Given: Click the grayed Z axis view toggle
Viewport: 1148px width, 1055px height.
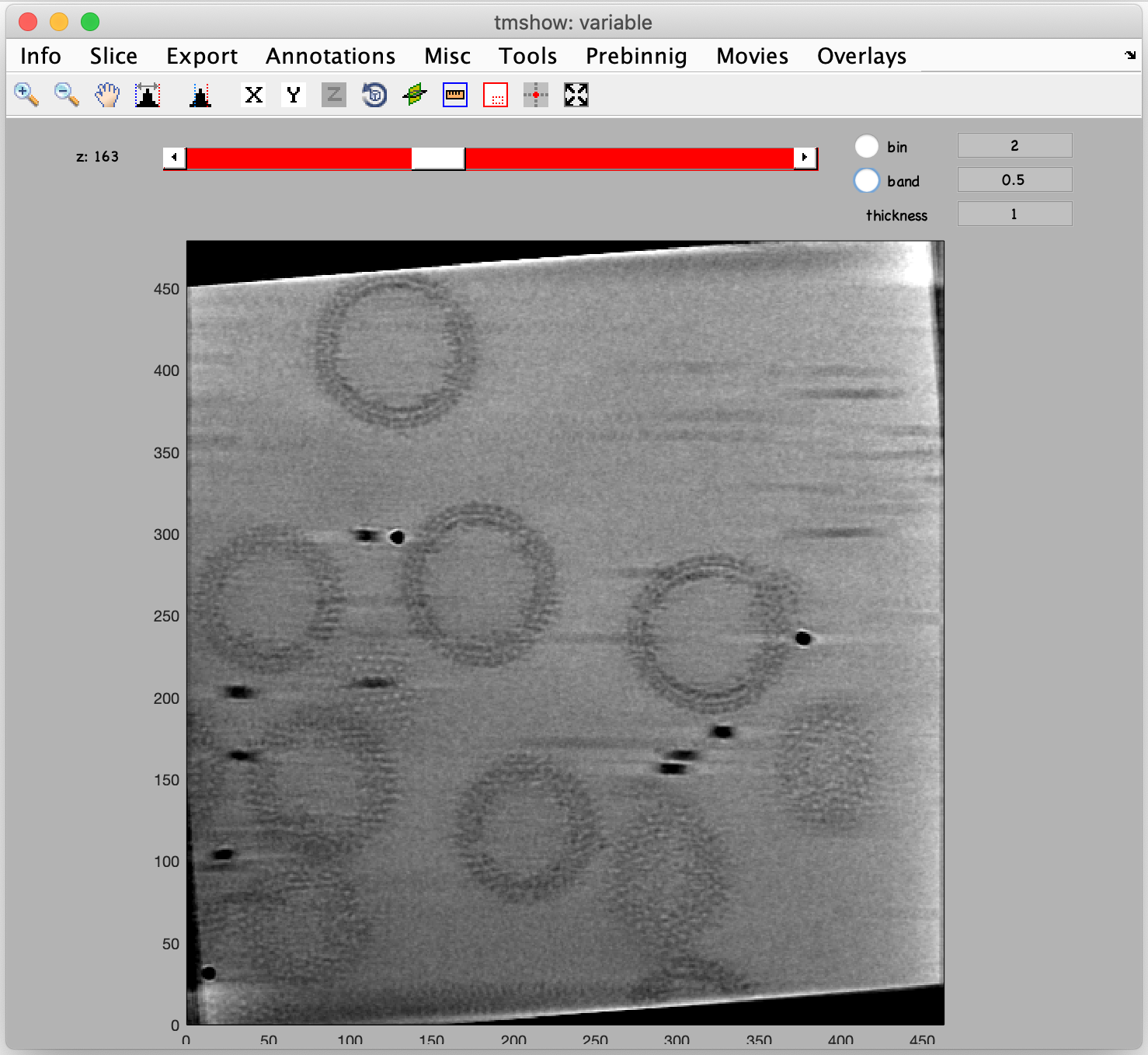Looking at the screenshot, I should [x=334, y=95].
